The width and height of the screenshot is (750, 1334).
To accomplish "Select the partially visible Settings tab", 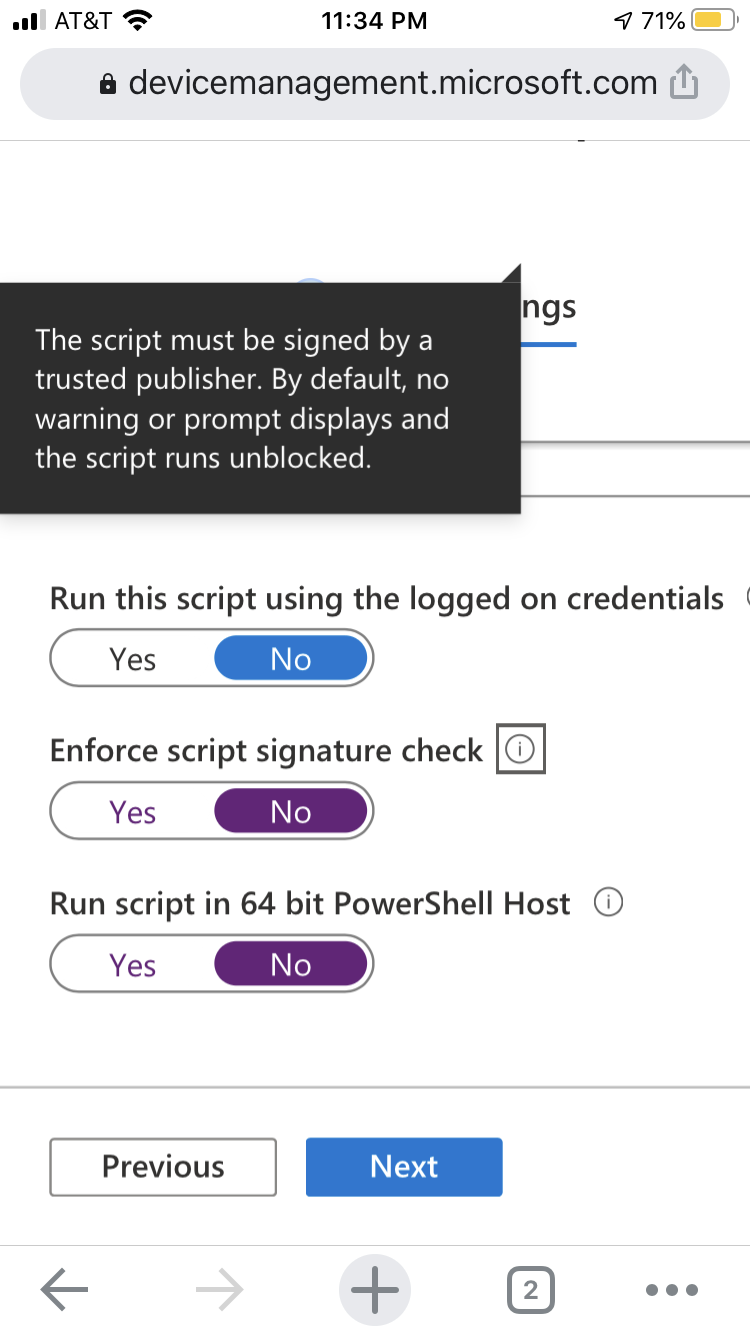I will (546, 307).
